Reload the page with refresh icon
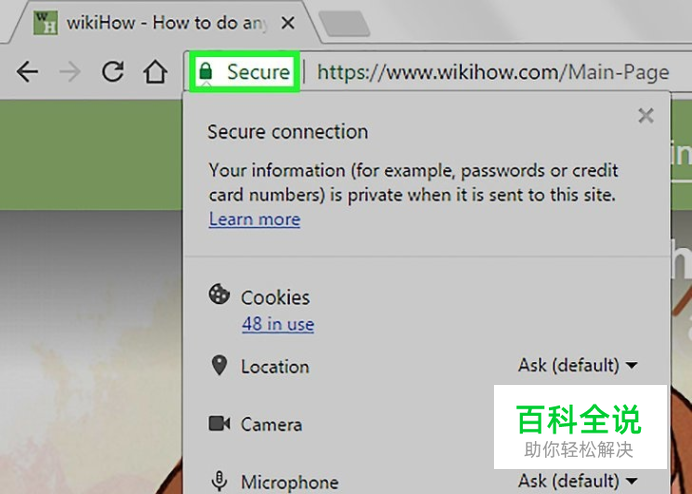The image size is (692, 494). [113, 72]
